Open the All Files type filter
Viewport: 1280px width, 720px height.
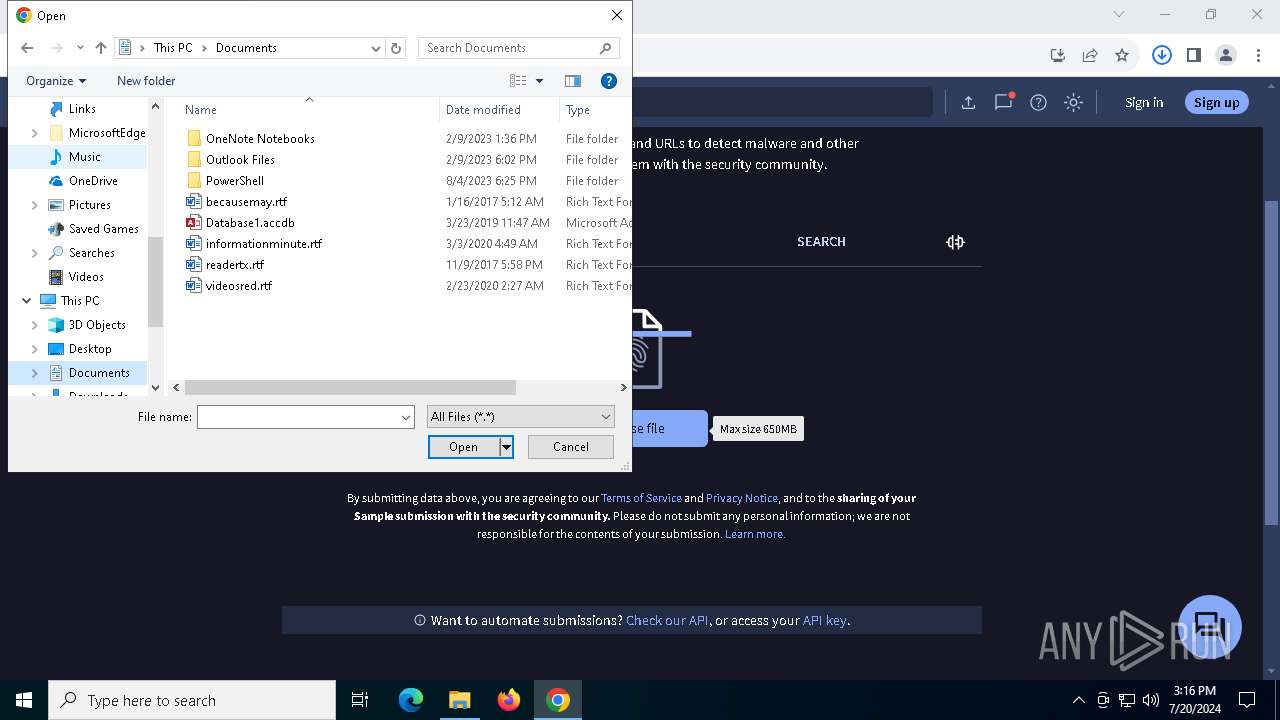(x=520, y=417)
